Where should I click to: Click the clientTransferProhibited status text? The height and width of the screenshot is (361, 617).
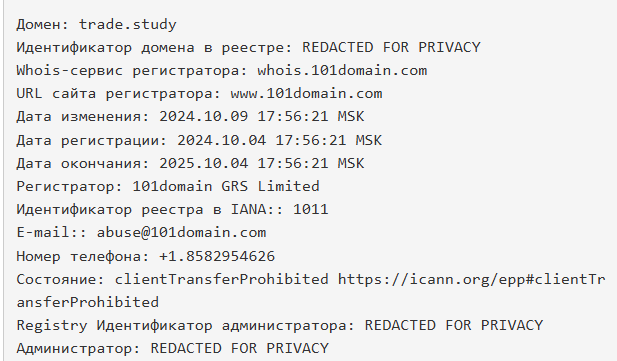[222, 280]
